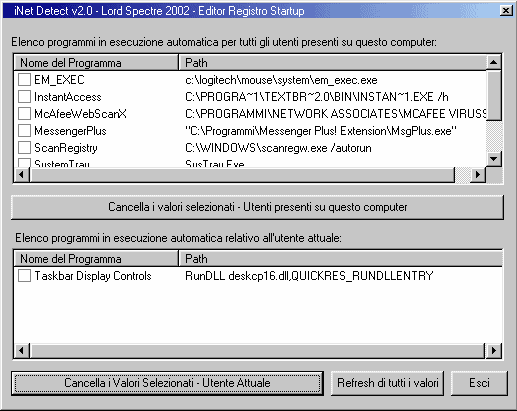Click the upper list's scroll-right arrow
This screenshot has width=517, height=411.
click(478, 174)
